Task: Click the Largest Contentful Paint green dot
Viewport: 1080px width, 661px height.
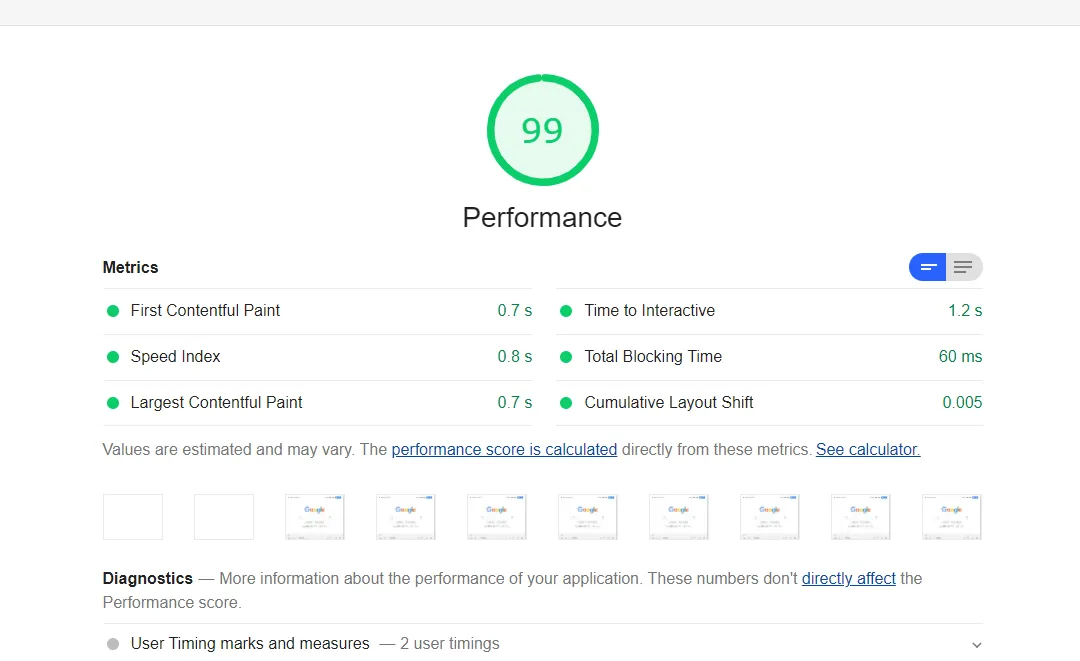Action: pyautogui.click(x=113, y=403)
